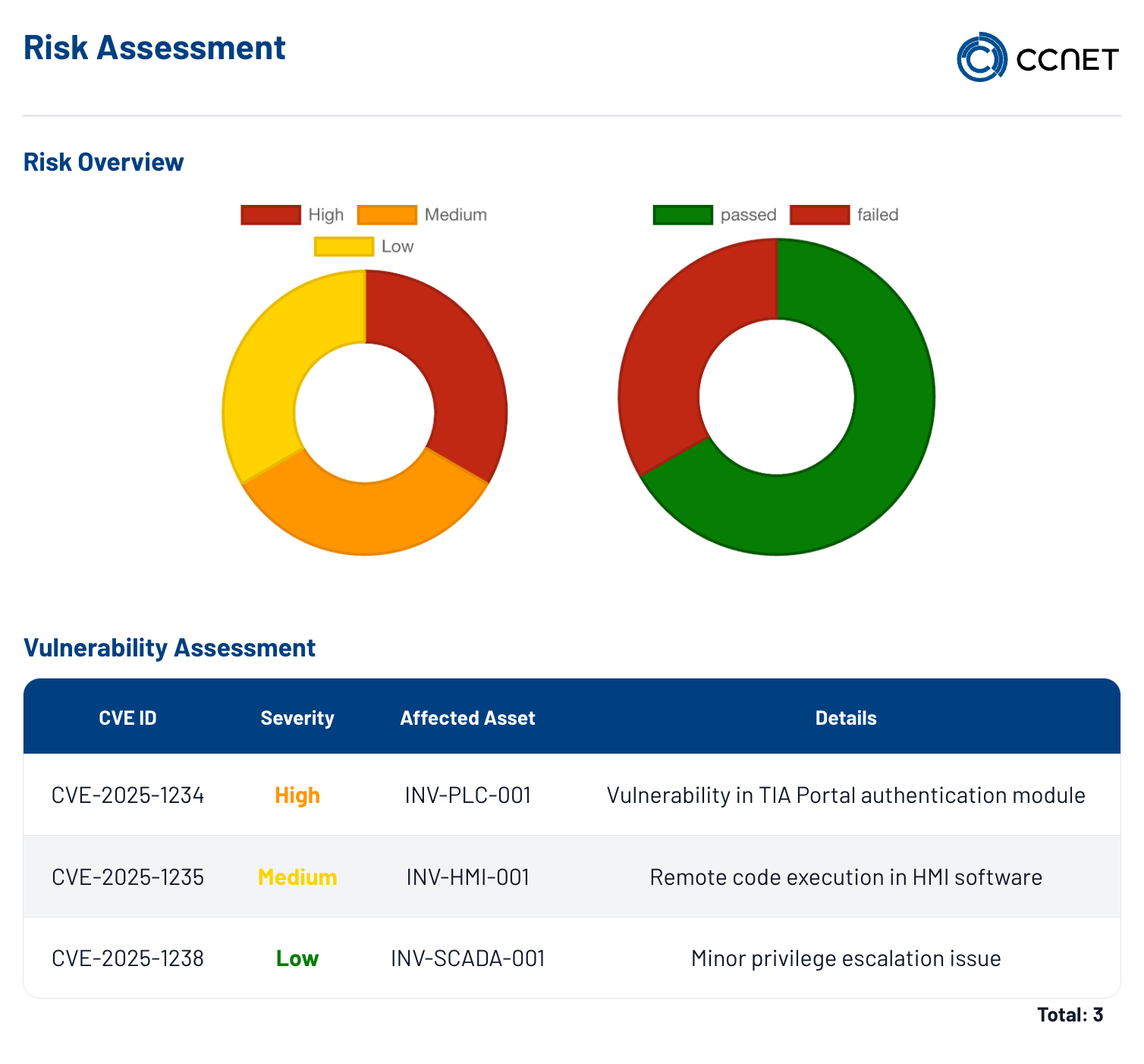Click the Risk Overview heading
This screenshot has height=1064, width=1144.
tap(103, 162)
